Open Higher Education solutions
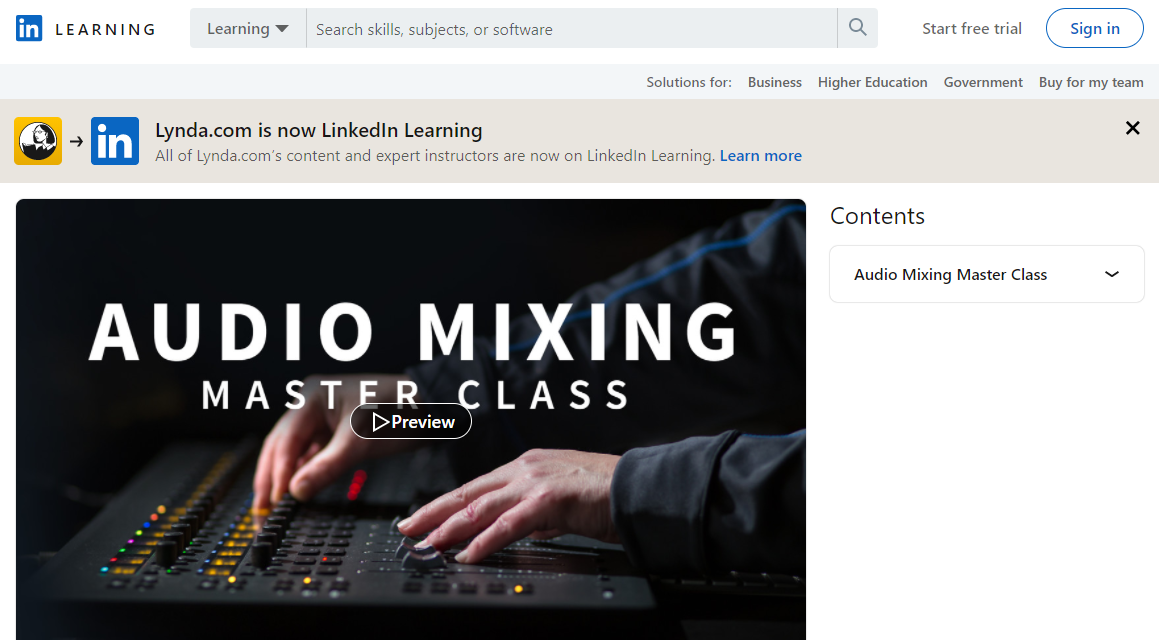The width and height of the screenshot is (1159, 640). [872, 82]
